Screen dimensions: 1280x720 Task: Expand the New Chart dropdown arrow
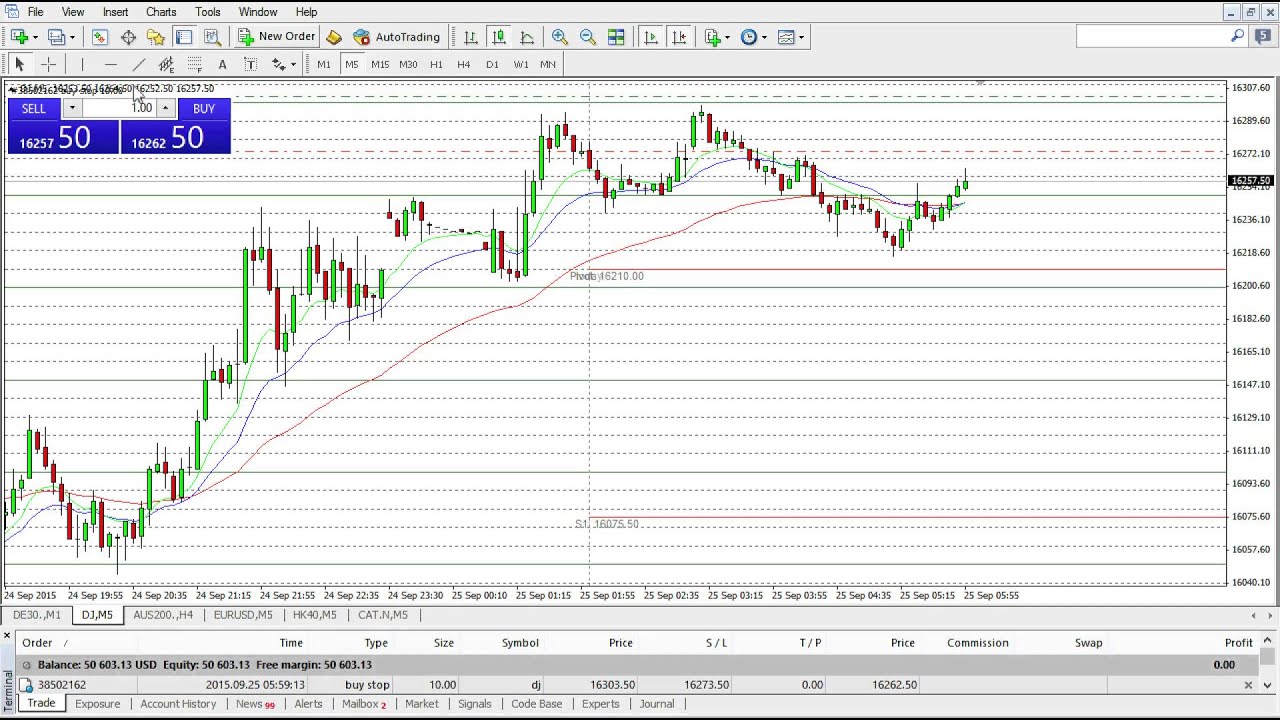[x=35, y=38]
